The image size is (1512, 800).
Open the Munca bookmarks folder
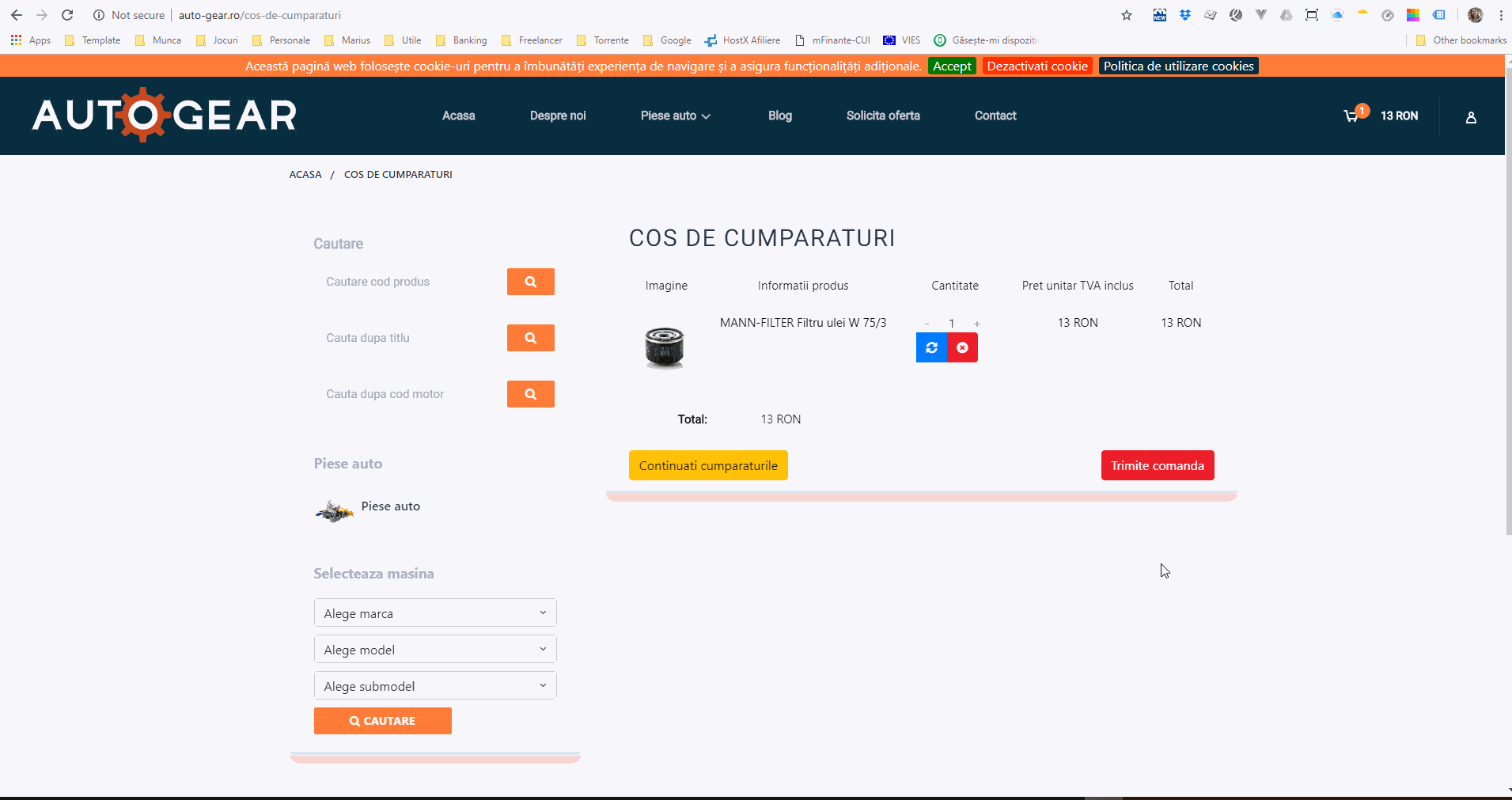(x=158, y=40)
